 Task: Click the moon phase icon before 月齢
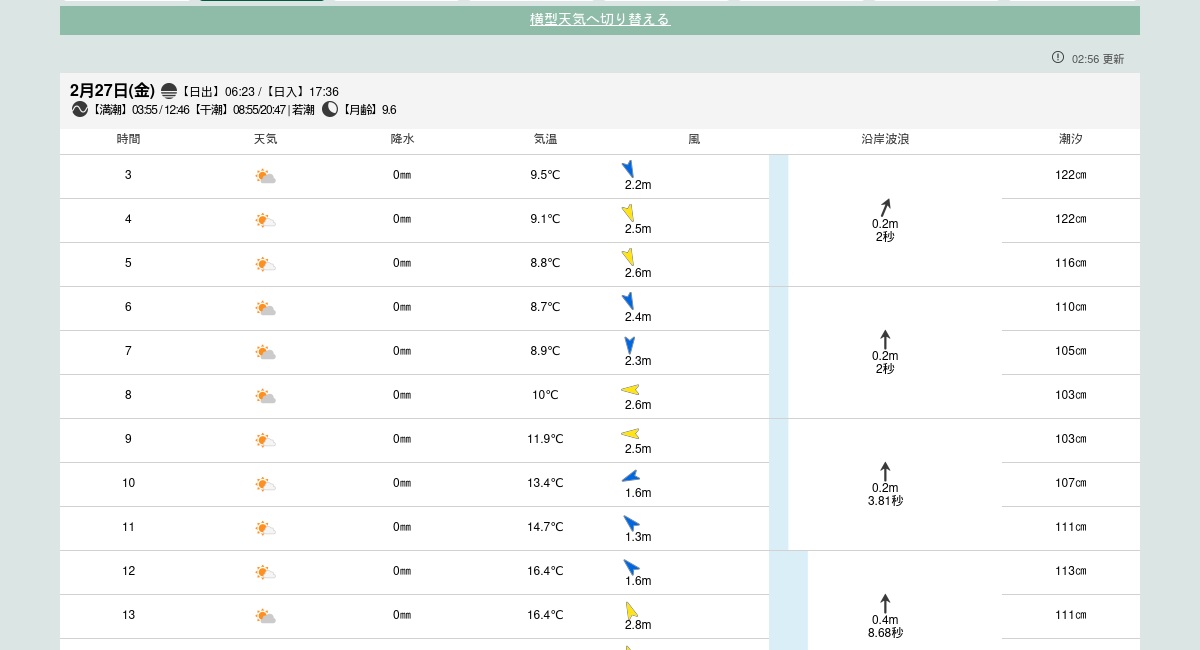330,109
